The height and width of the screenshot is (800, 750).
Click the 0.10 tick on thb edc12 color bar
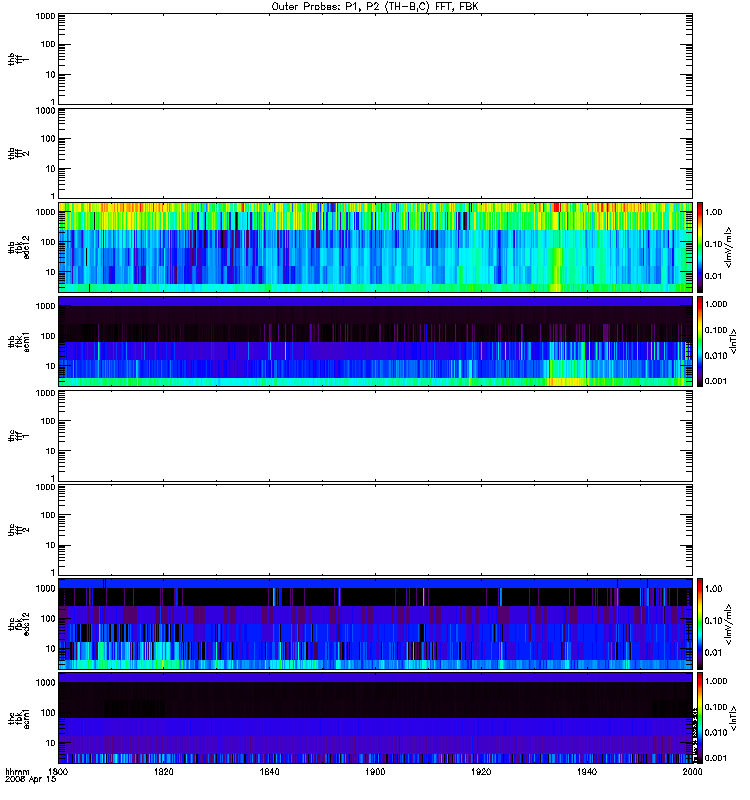tap(713, 244)
